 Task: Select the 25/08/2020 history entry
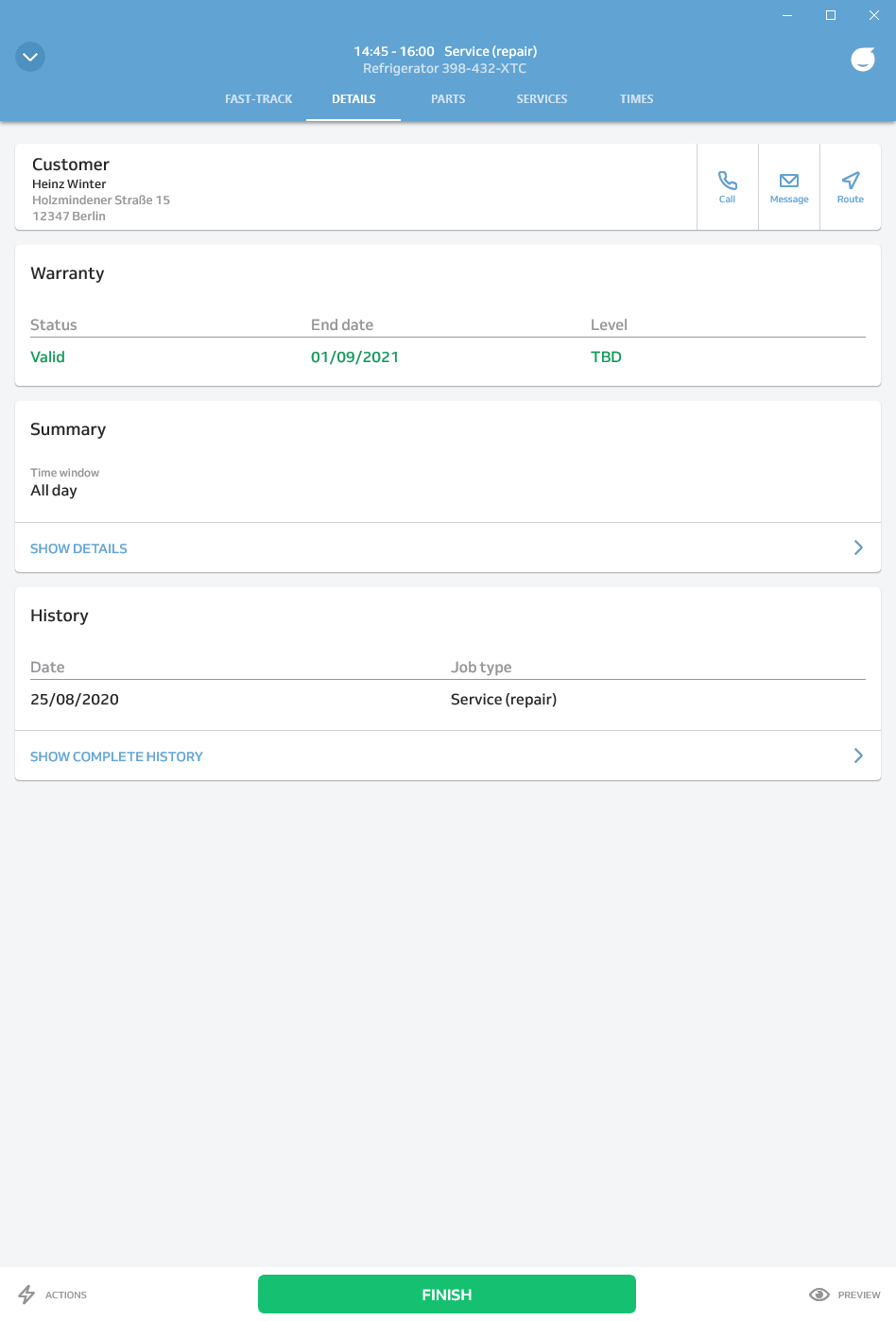pyautogui.click(x=75, y=700)
